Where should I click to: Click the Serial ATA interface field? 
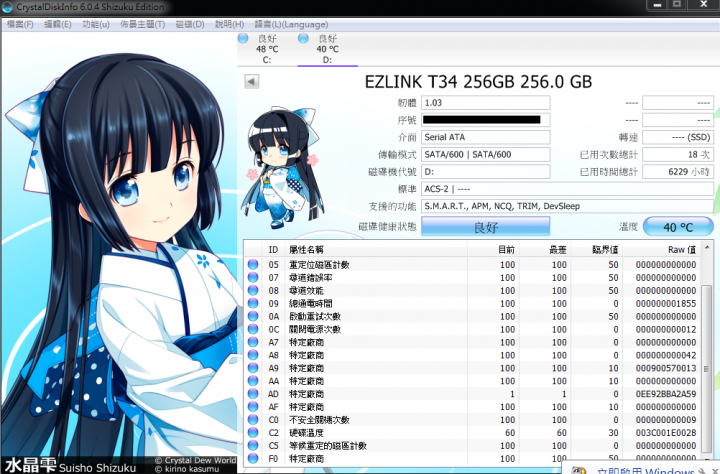coord(485,137)
